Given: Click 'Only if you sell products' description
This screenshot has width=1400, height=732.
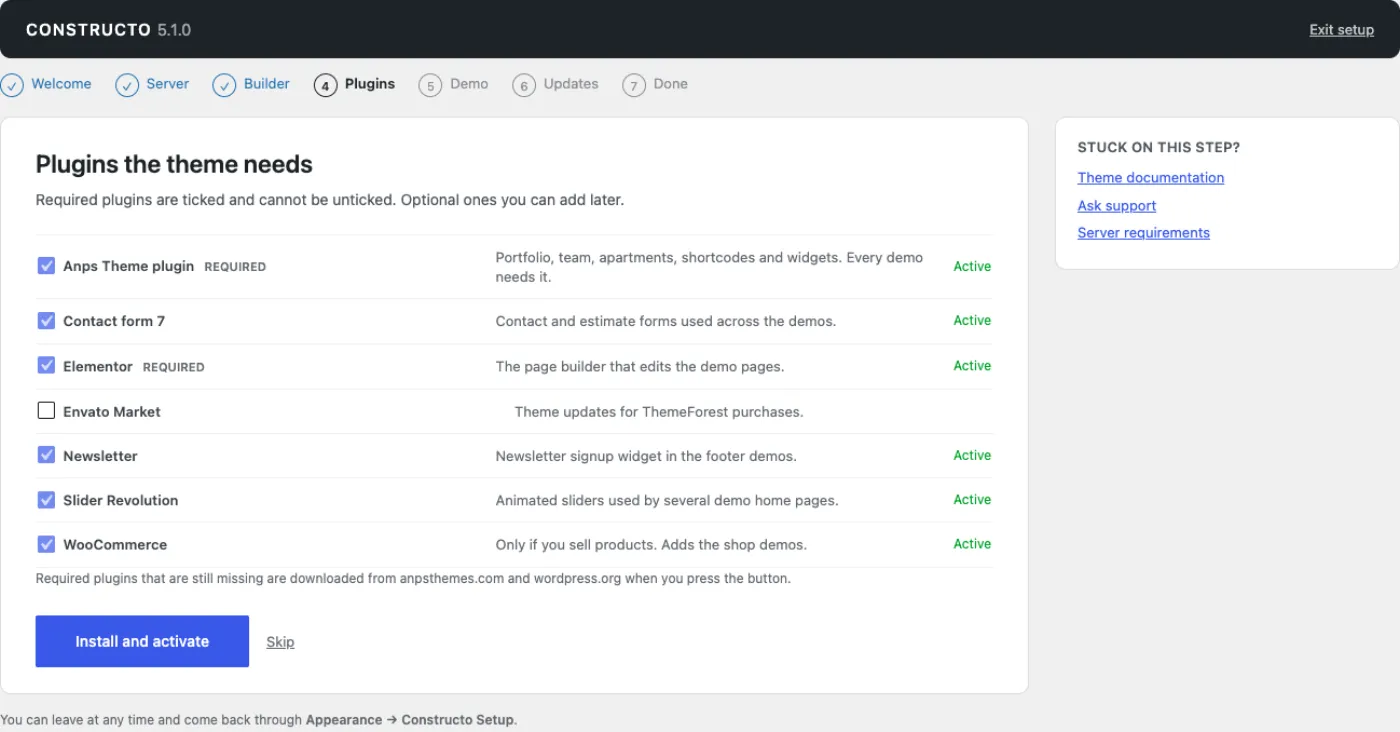Looking at the screenshot, I should (651, 545).
